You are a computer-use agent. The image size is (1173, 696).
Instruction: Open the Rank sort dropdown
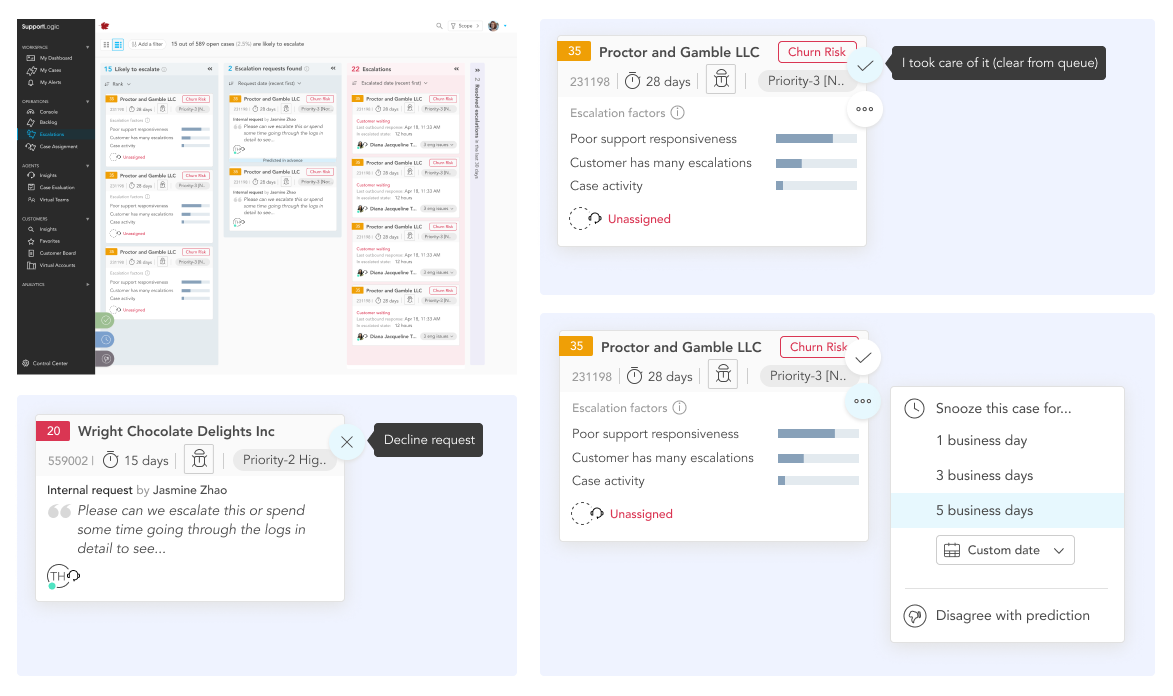117,84
